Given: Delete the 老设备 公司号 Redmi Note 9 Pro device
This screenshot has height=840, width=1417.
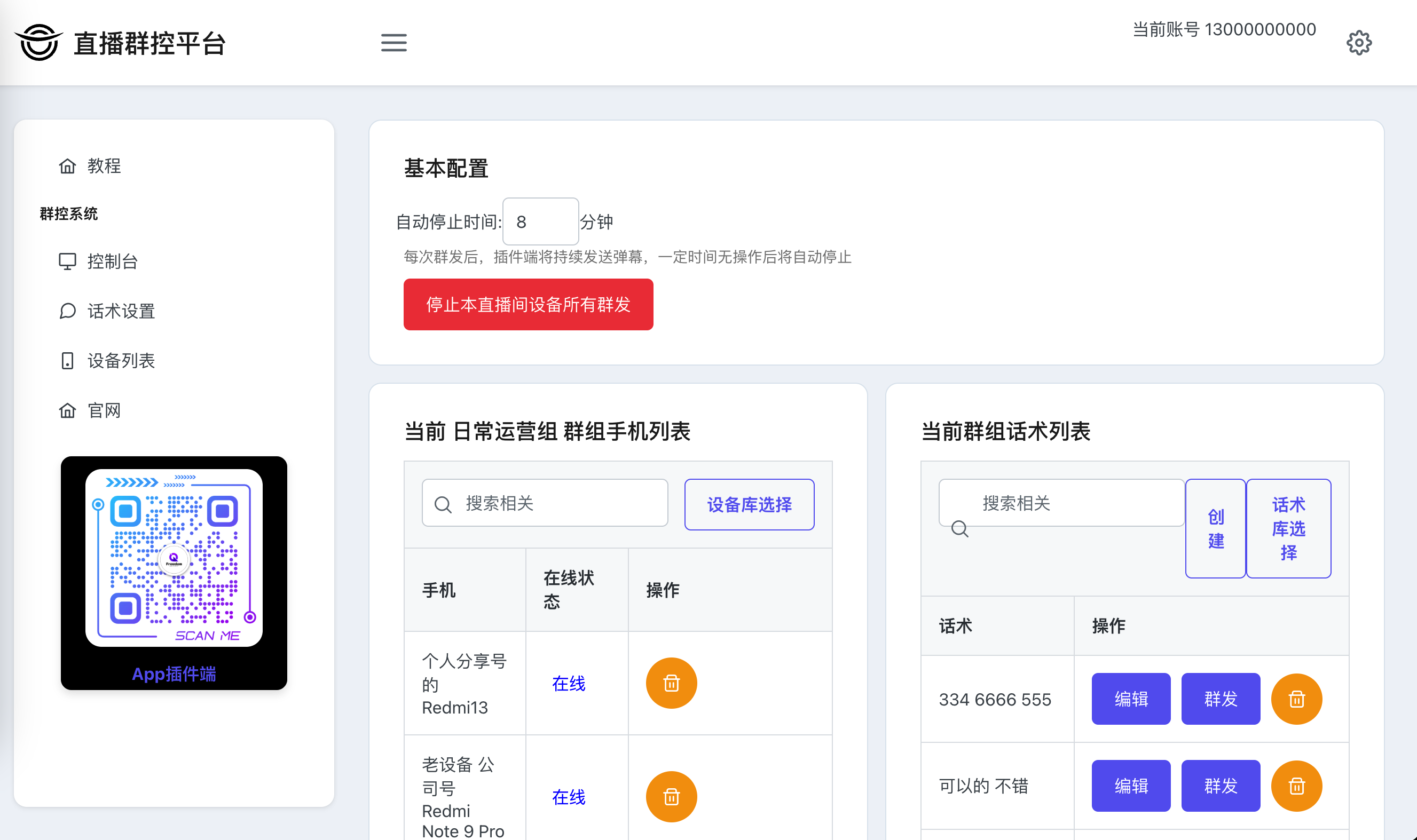Looking at the screenshot, I should [x=672, y=796].
